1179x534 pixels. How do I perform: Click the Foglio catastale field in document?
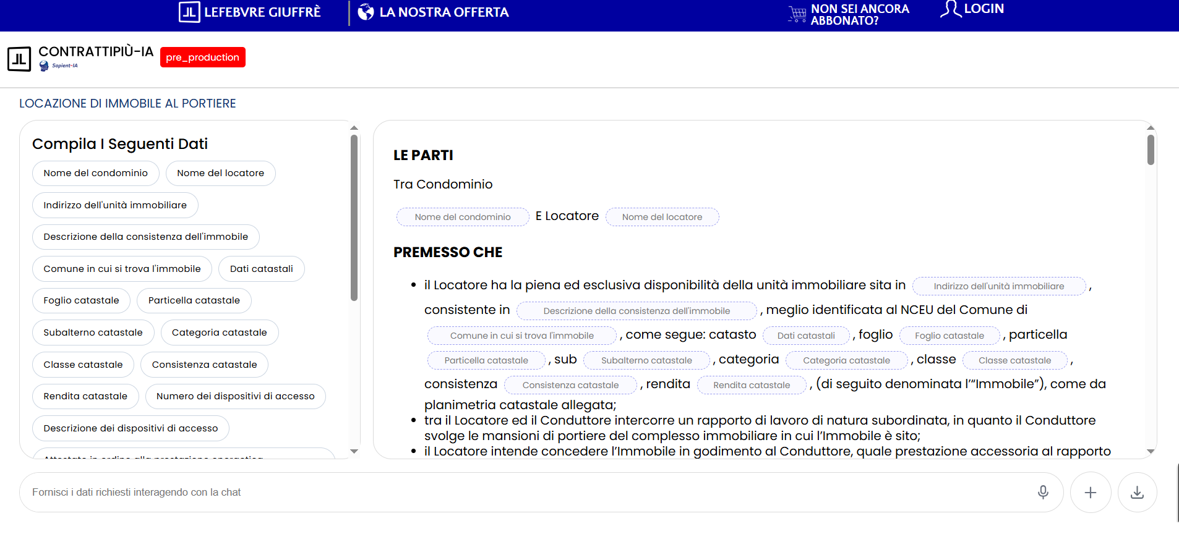coord(949,336)
